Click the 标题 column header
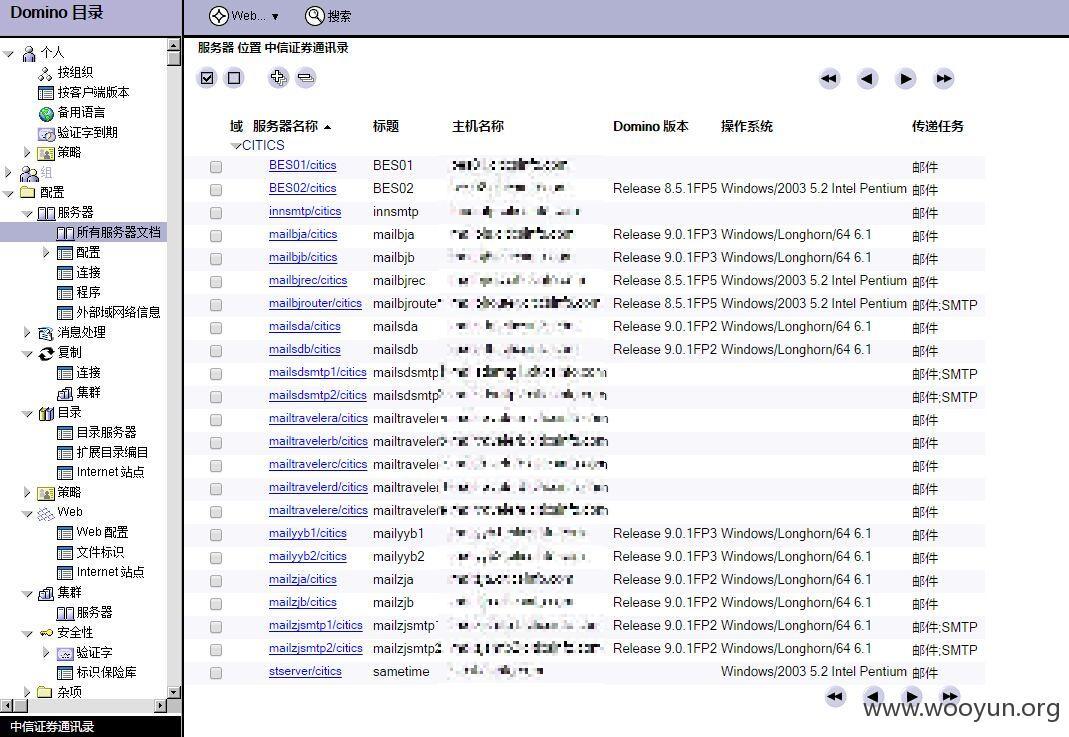The image size is (1069, 737). [x=386, y=126]
